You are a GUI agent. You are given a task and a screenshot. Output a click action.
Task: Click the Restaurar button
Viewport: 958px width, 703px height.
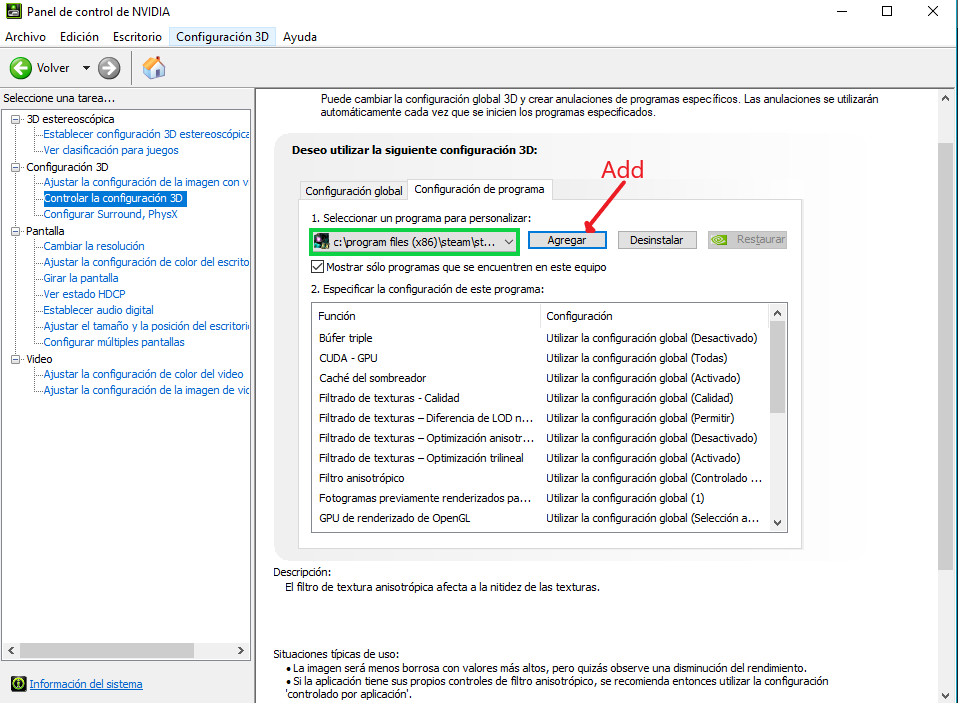tap(747, 239)
